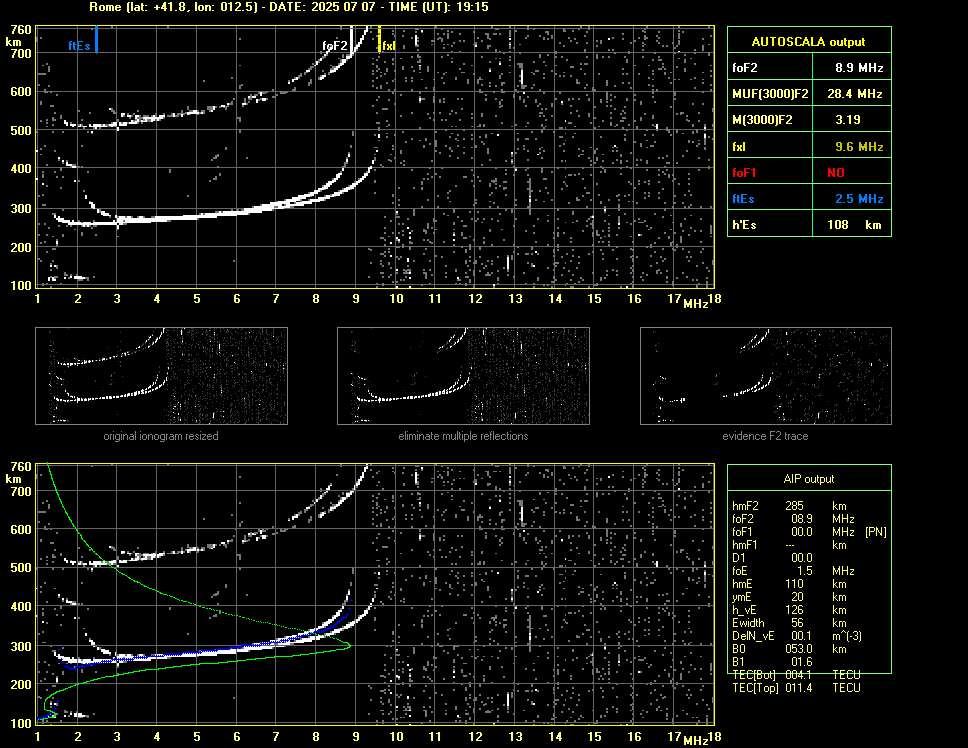Open the 'original ionogram resized' thumbnail
The width and height of the screenshot is (968, 748).
[x=161, y=376]
